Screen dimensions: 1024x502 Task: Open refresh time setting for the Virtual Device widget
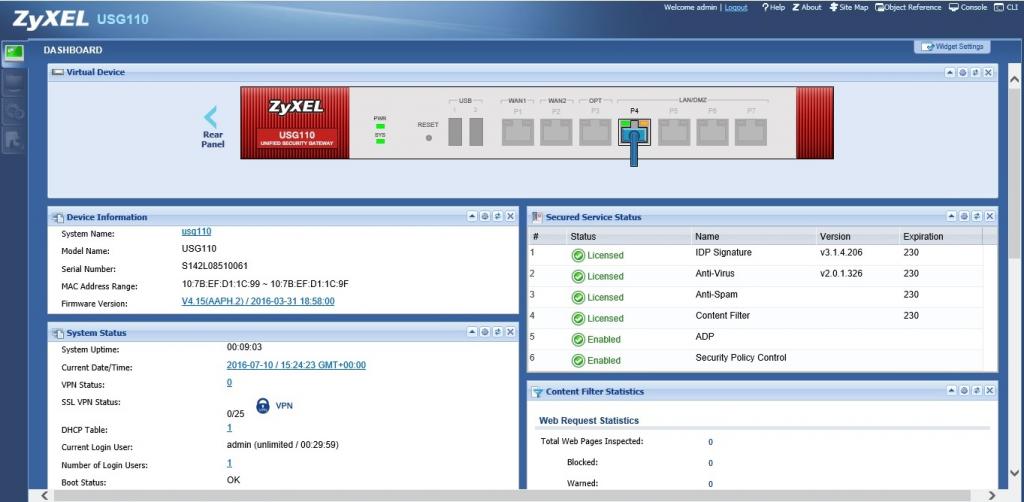(963, 72)
